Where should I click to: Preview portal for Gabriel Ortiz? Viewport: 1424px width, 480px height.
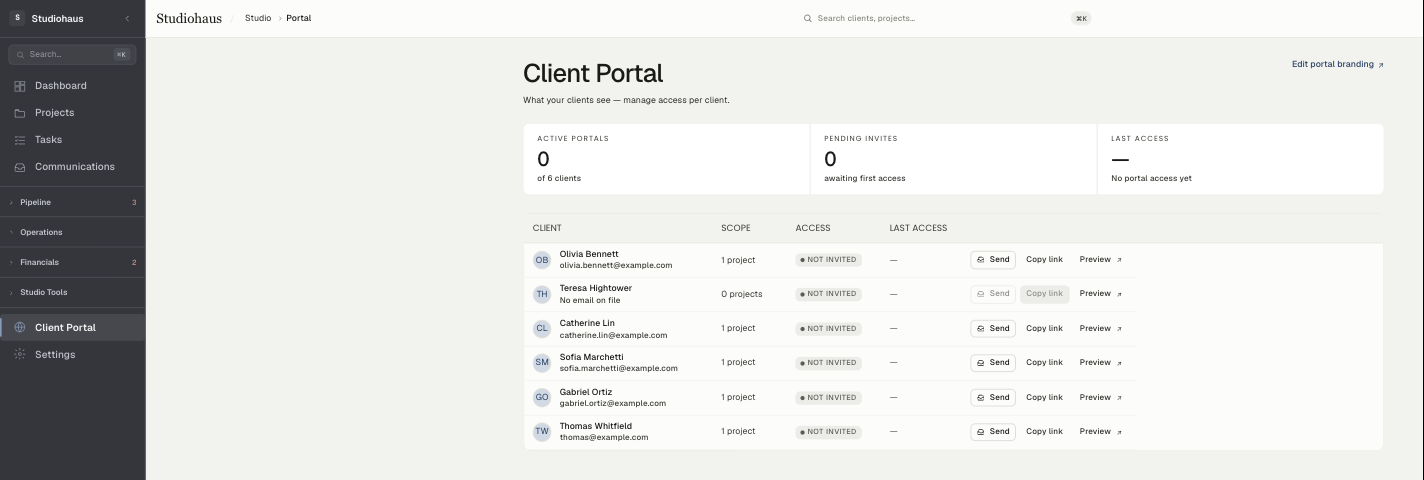(1101, 397)
